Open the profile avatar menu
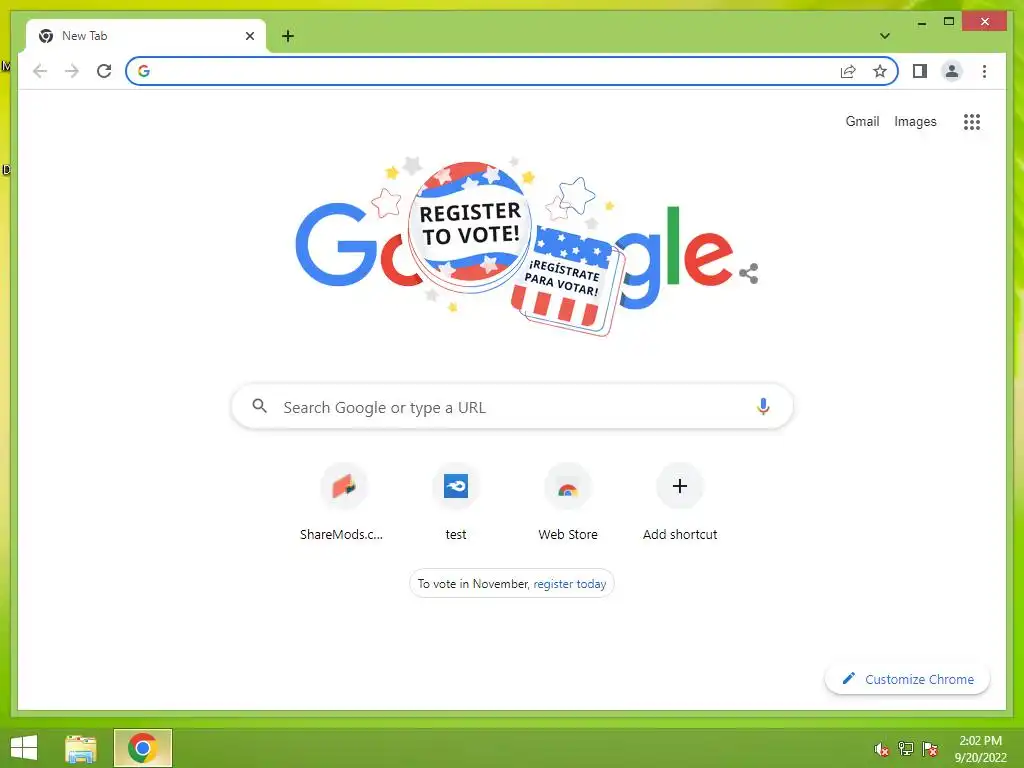The image size is (1024, 768). point(952,71)
